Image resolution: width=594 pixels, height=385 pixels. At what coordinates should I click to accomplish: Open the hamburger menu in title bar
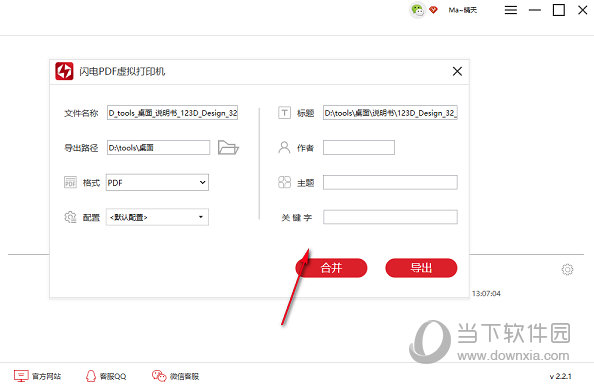click(511, 10)
